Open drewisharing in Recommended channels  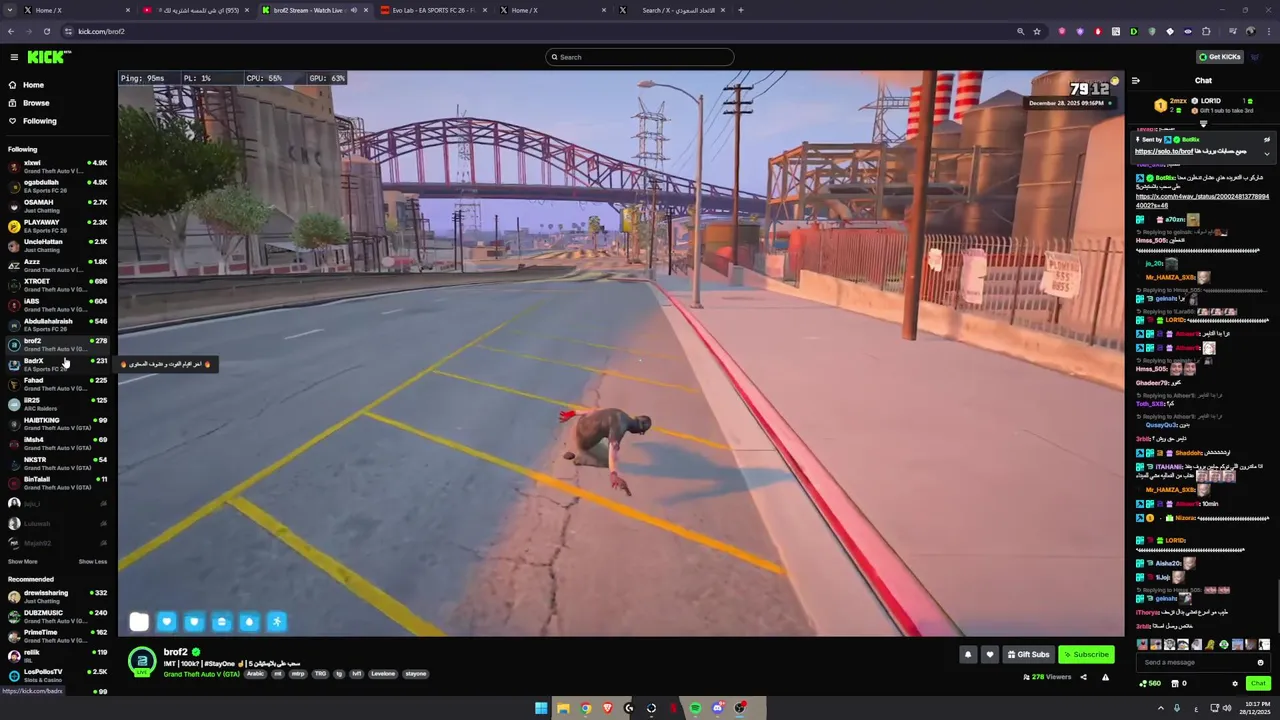point(57,596)
